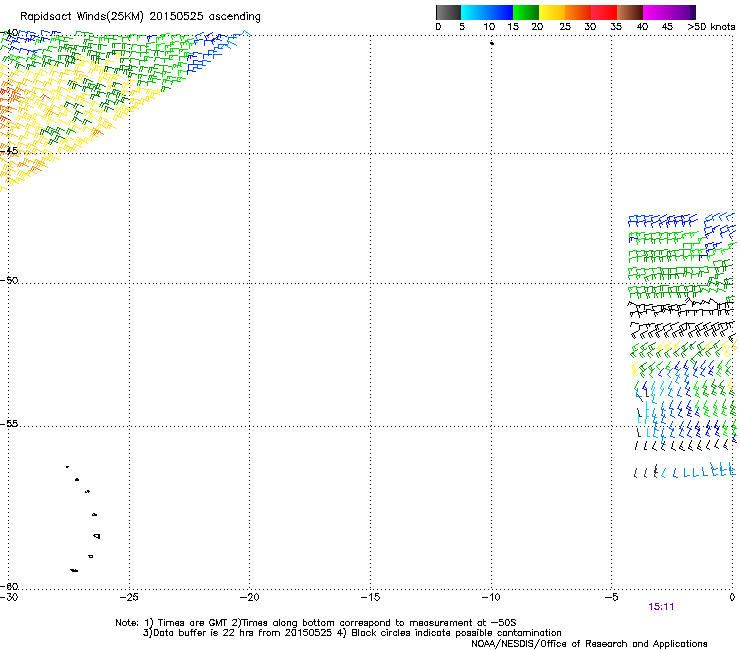Image resolution: width=740 pixels, height=650 pixels.
Task: Click the blue 10-15 knots legend swatch
Action: [x=500, y=12]
